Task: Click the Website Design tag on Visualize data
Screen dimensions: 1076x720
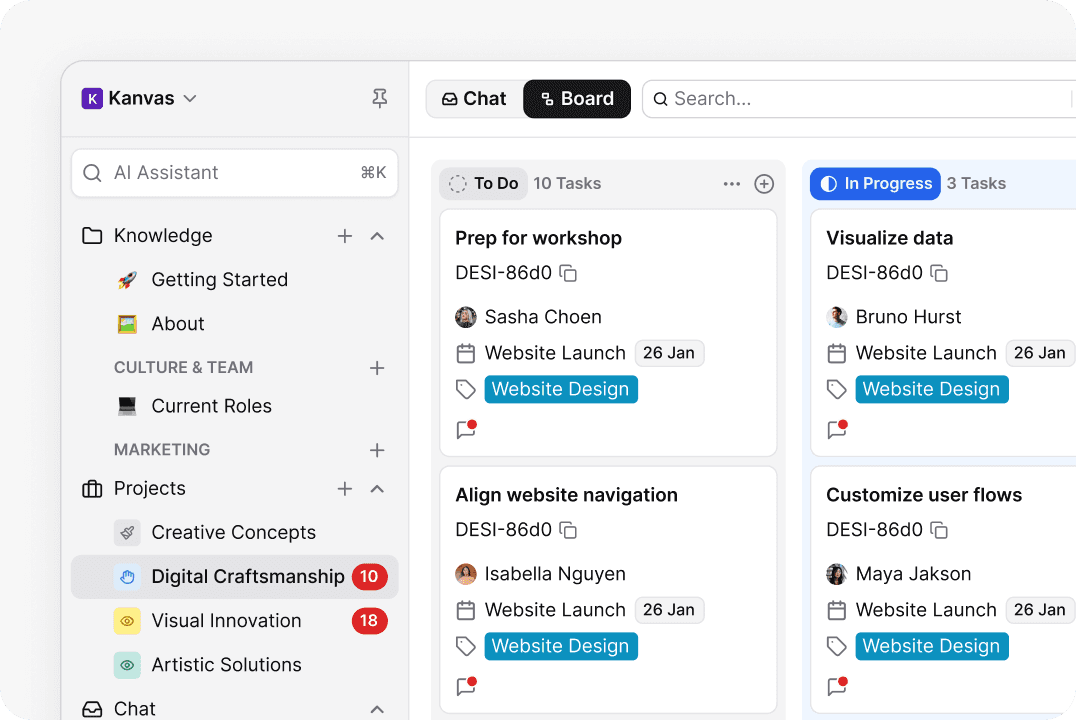Action: (x=931, y=389)
